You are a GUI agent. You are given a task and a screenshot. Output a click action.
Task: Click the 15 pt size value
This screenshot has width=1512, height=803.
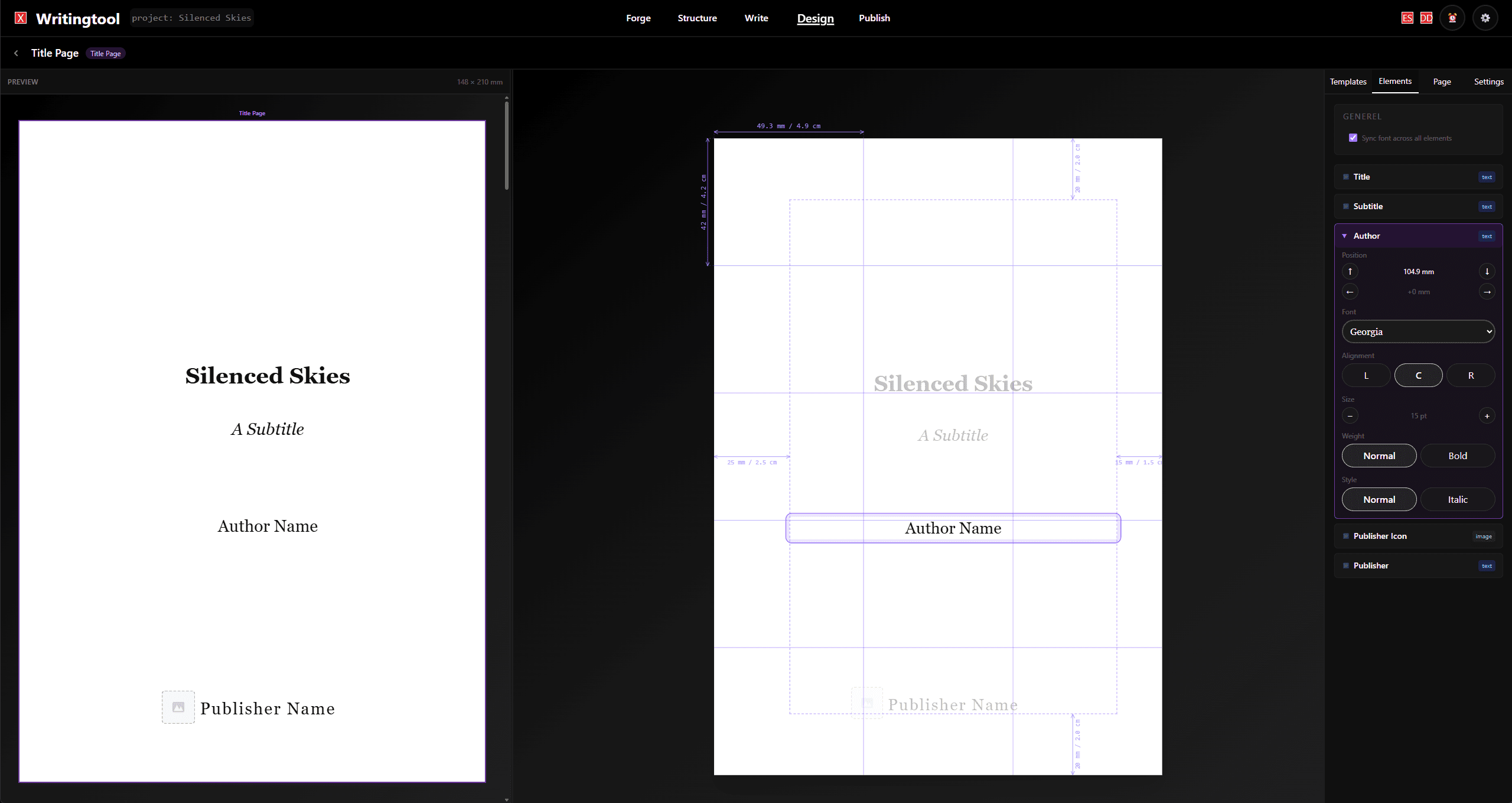1419,416
